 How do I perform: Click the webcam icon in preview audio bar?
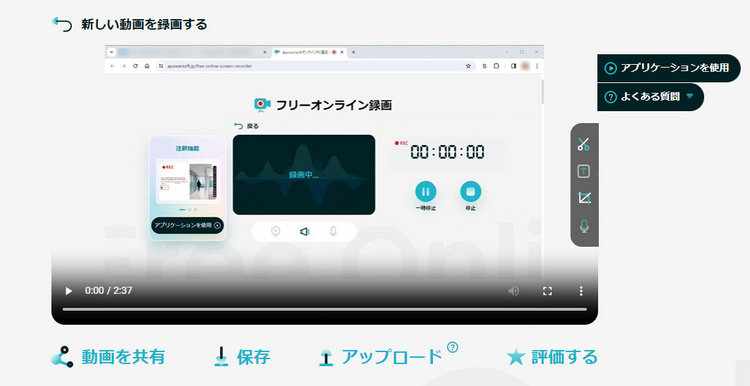pyautogui.click(x=276, y=232)
